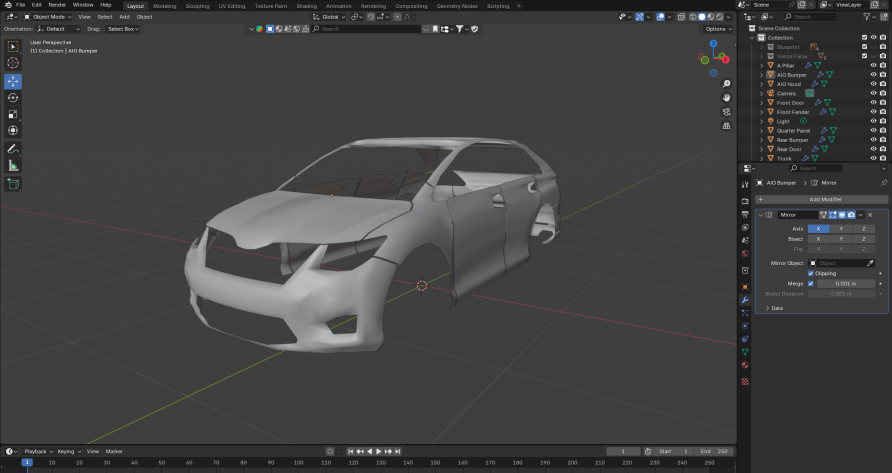The width and height of the screenshot is (892, 473).
Task: Click the Merge distance value field
Action: point(846,283)
